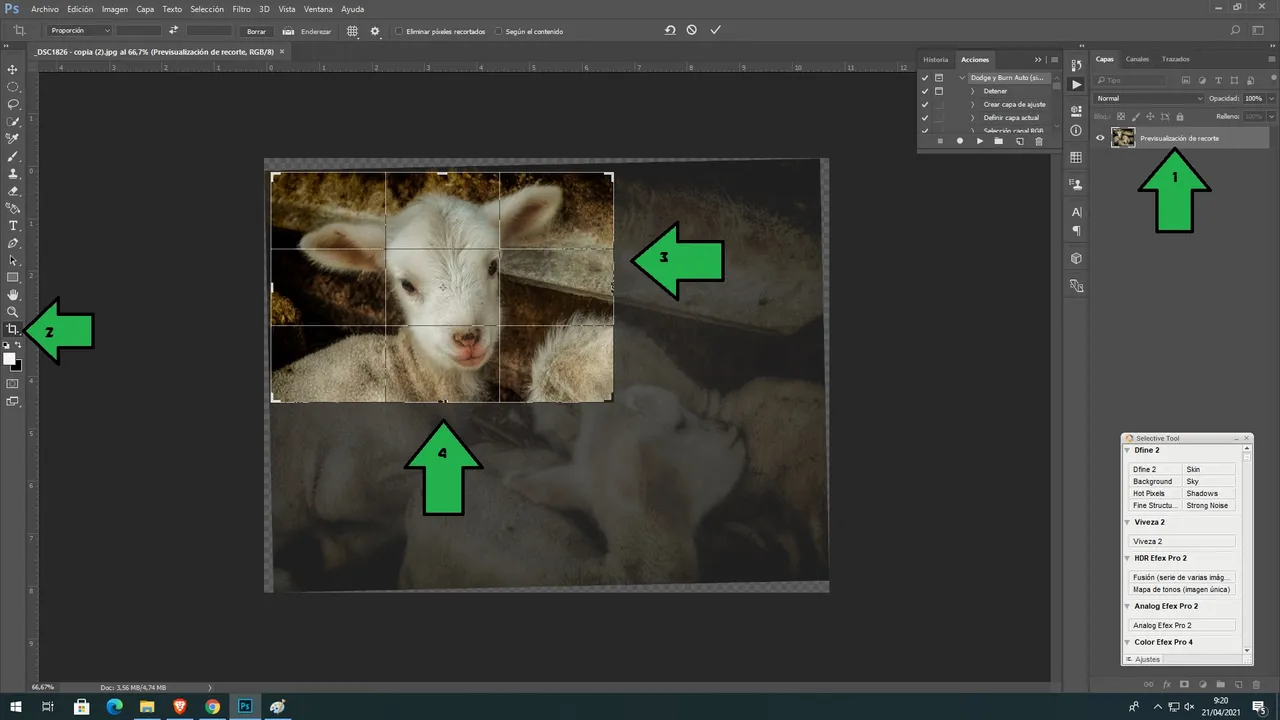Image resolution: width=1280 pixels, height=720 pixels.
Task: Toggle checkmark for Dodge y Burn Auto action
Action: (925, 77)
